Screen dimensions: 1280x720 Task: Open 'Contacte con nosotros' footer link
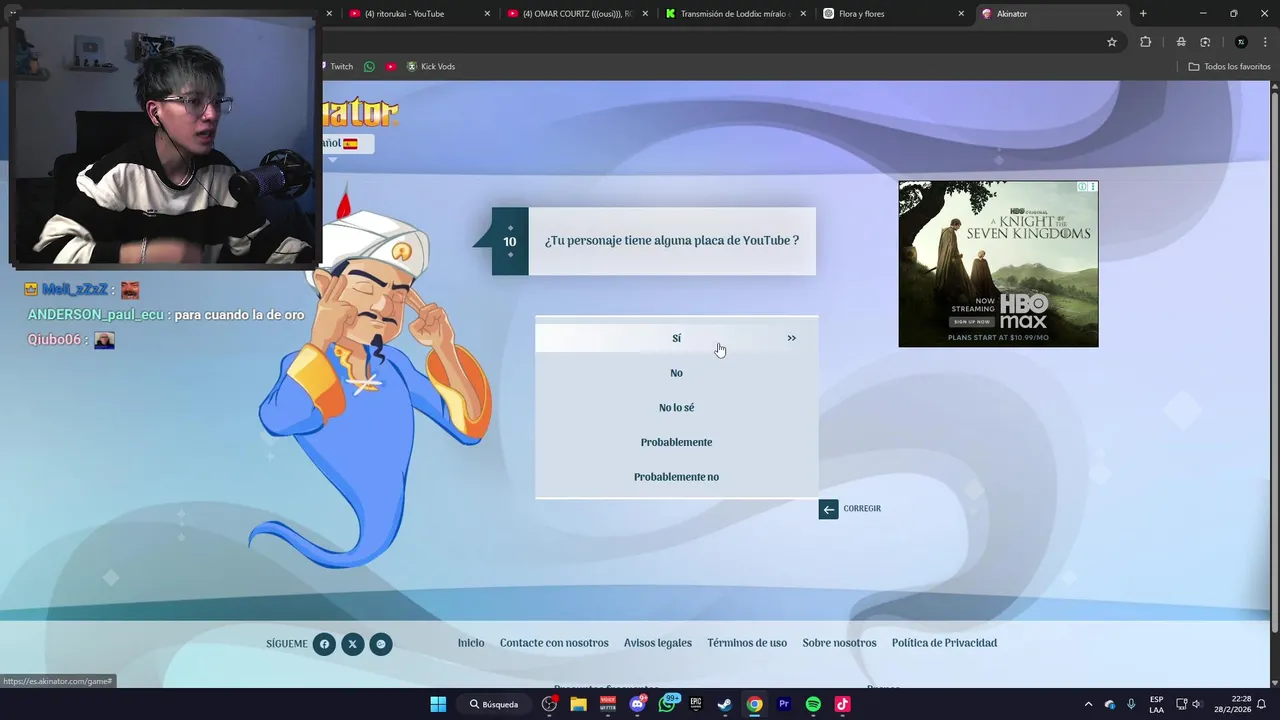[554, 643]
